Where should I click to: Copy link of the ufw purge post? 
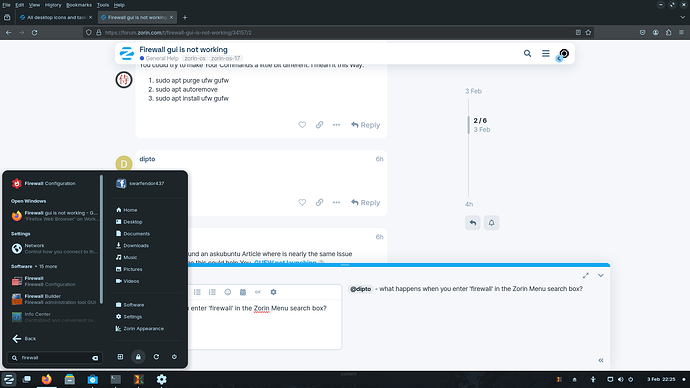(319, 125)
